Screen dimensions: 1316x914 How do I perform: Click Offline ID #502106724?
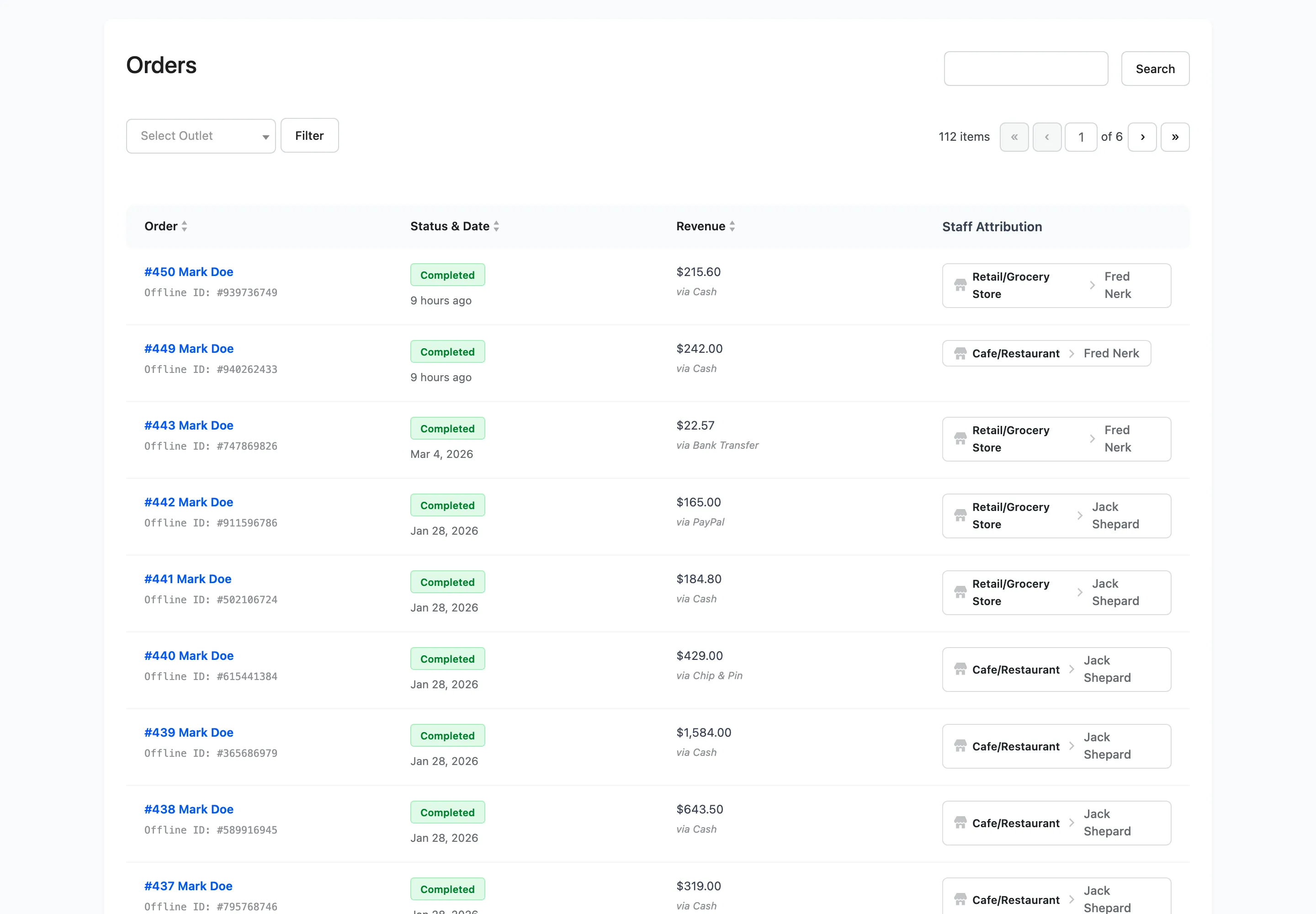pos(211,599)
